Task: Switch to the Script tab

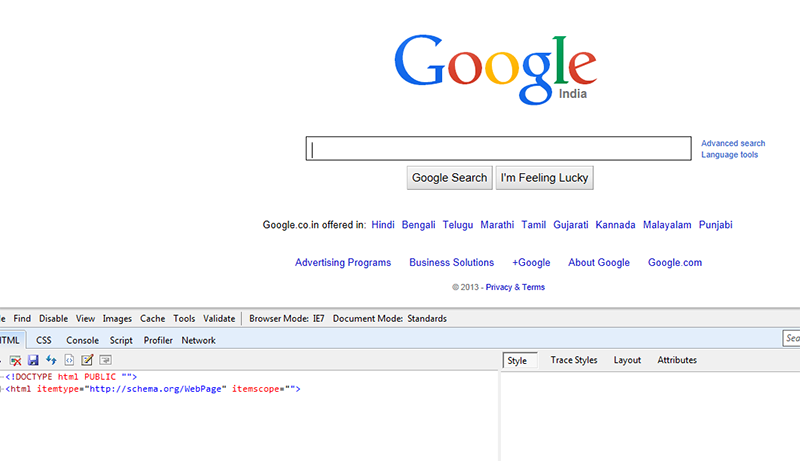Action: (x=121, y=340)
